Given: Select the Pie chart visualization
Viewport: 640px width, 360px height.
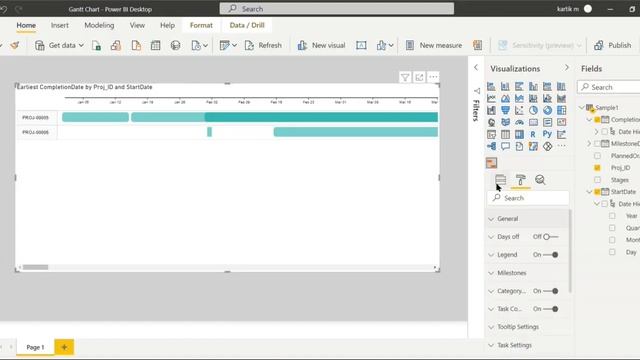Looking at the screenshot, I should [x=533, y=110].
